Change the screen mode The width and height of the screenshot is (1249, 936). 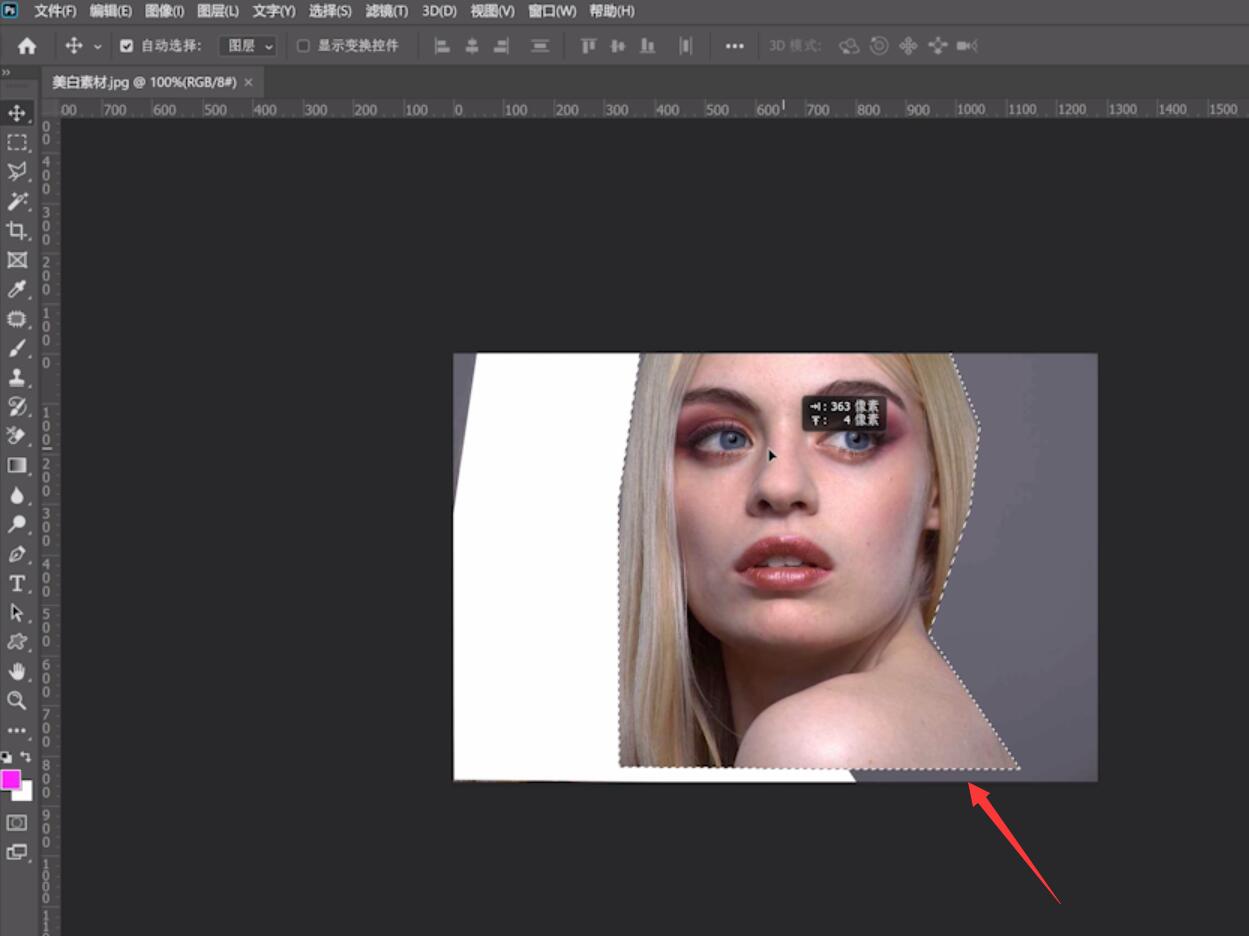pos(17,852)
